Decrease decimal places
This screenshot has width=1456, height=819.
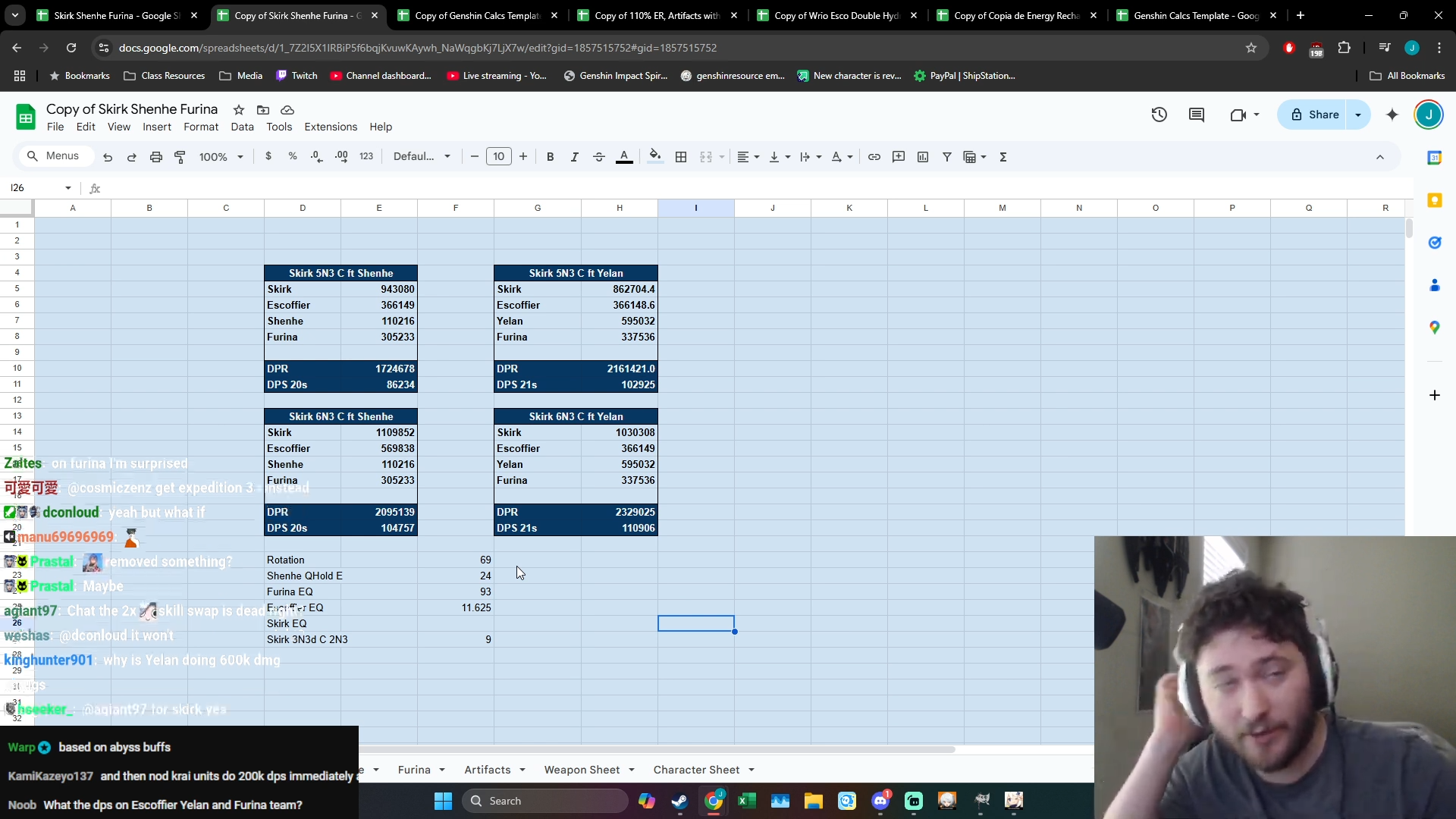pyautogui.click(x=317, y=156)
